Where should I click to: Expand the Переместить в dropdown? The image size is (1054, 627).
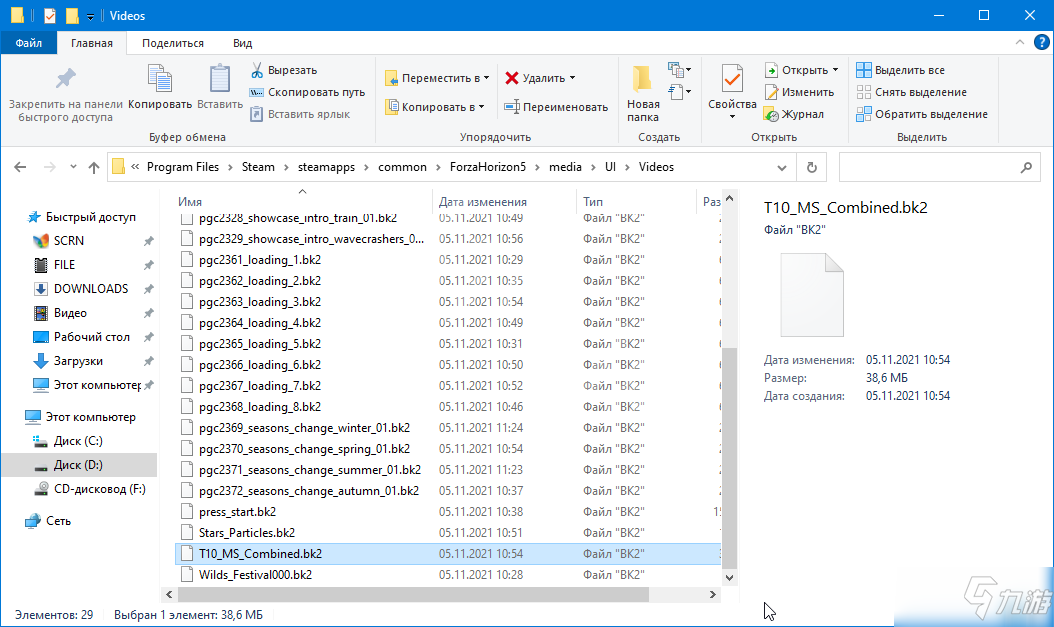[x=487, y=78]
